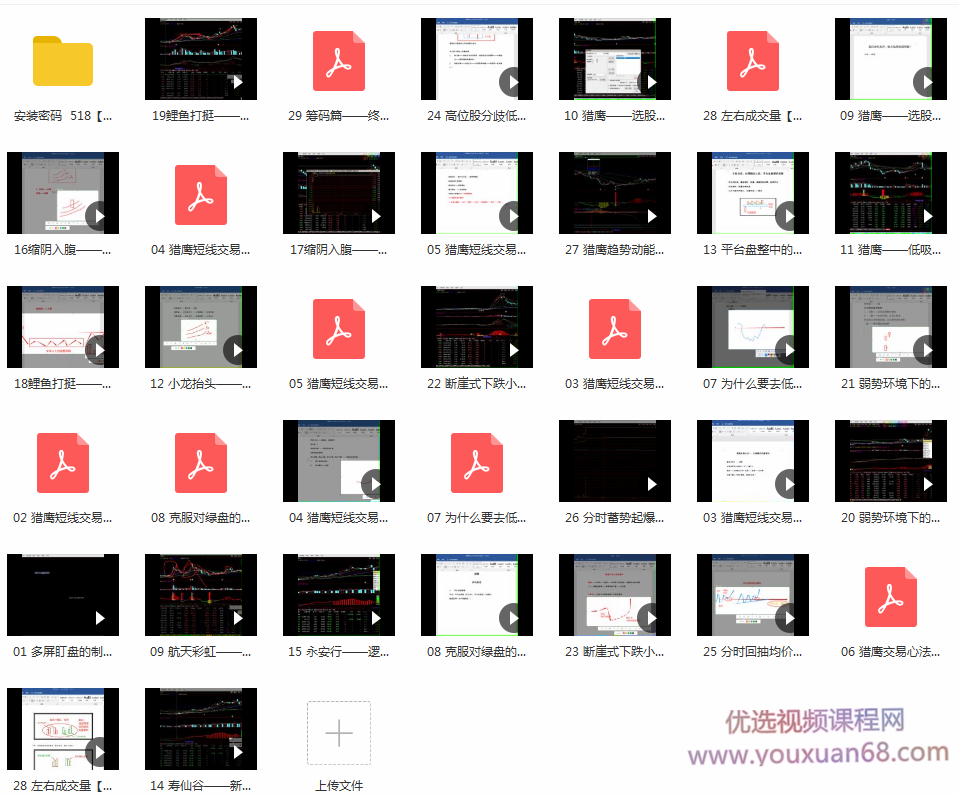
Task: Open the 19鲤鱼打挺 video thumbnail
Action: 200,59
